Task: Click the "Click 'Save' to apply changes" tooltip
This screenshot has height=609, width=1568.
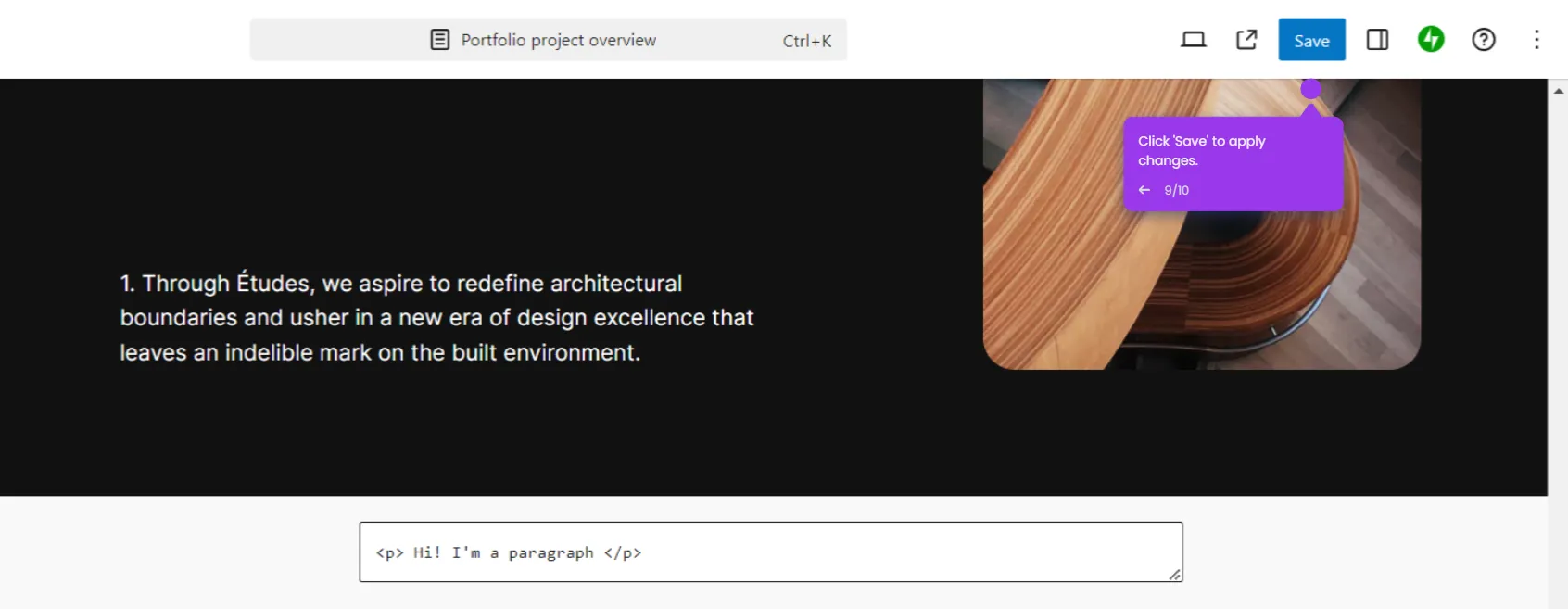Action: pos(1233,164)
